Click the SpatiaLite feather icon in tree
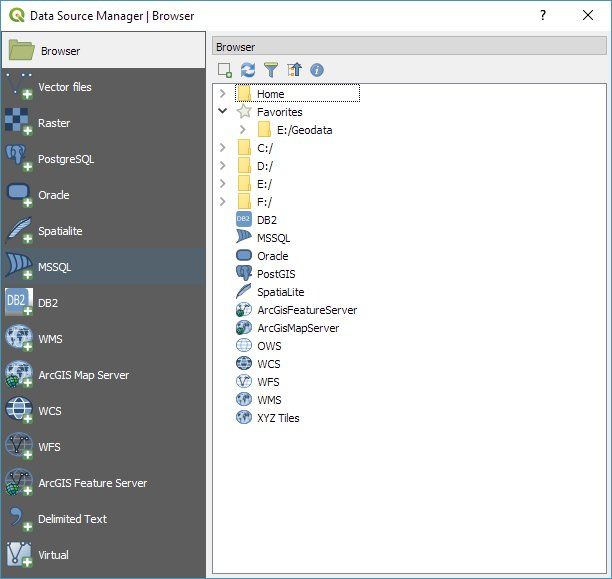 243,292
